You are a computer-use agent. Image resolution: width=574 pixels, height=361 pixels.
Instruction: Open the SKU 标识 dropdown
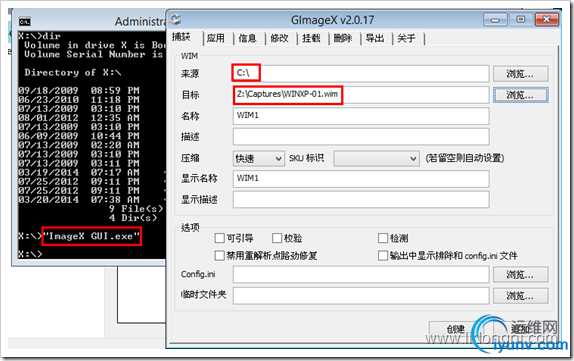click(x=376, y=159)
